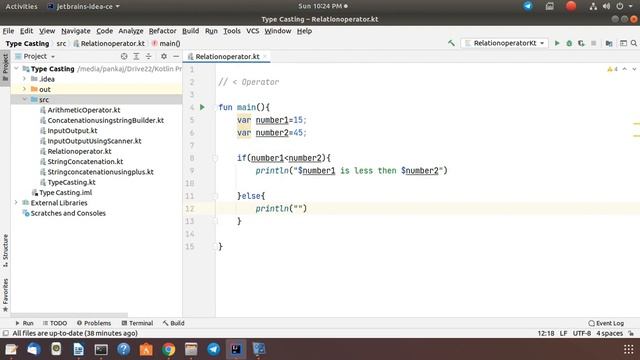Hide the Project tool window
Image resolution: width=640 pixels, height=360 pixels.
pyautogui.click(x=176, y=56)
